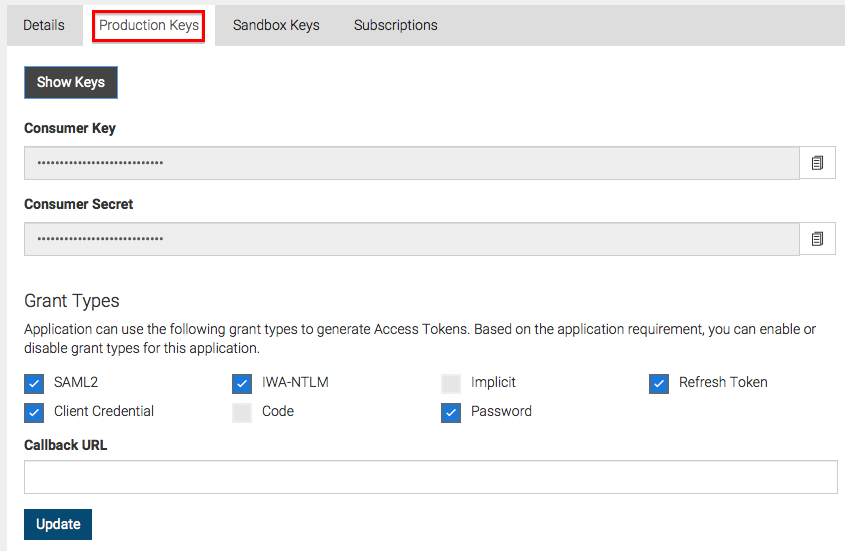Screen dimensions: 845x551
Task: Uncheck the Password grant type
Action: (451, 412)
